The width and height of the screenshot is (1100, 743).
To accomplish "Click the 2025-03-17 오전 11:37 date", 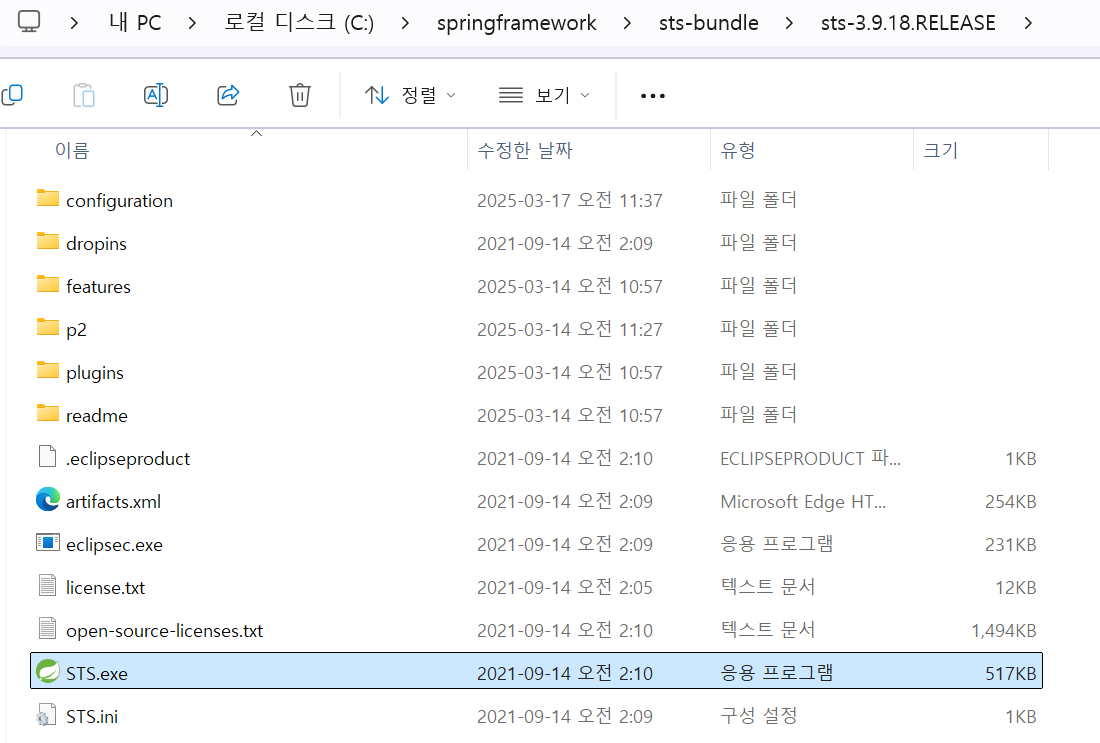I will tap(570, 201).
